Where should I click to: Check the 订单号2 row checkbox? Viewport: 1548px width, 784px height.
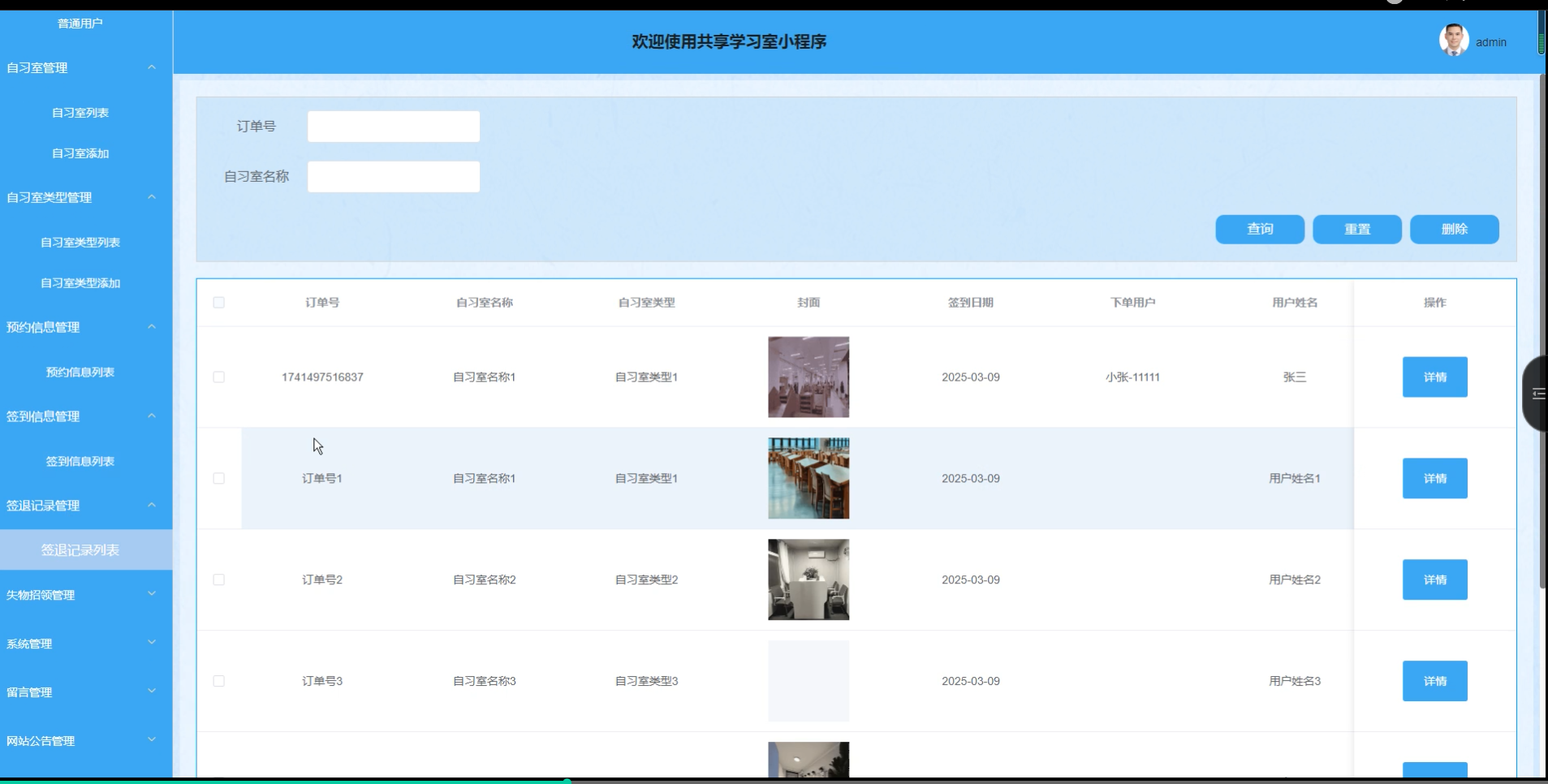point(218,580)
